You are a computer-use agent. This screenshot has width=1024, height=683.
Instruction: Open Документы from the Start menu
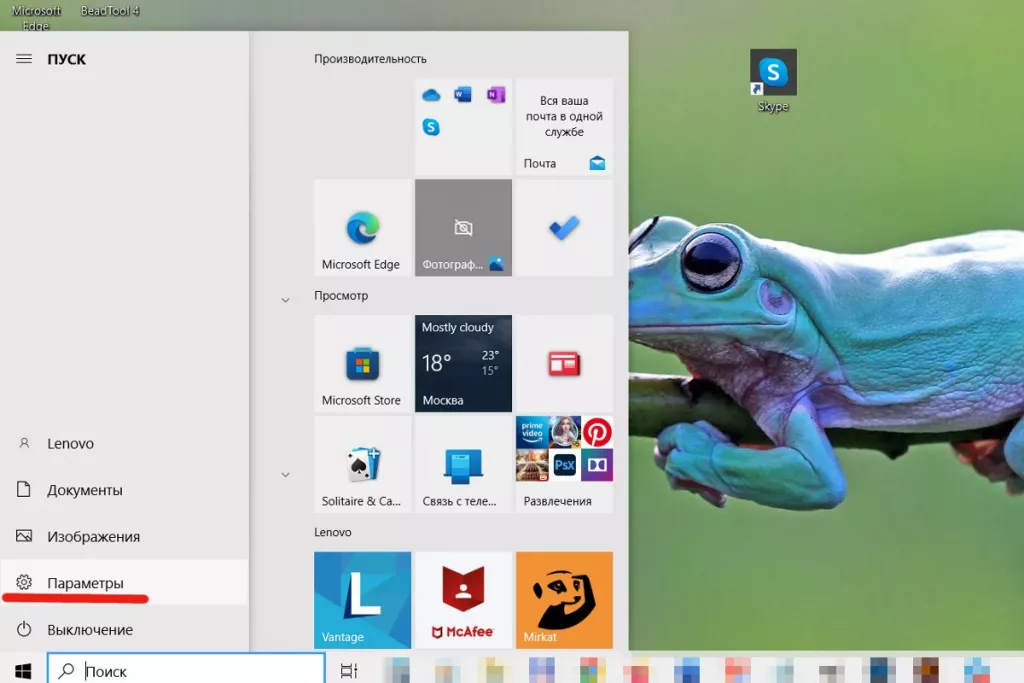124,490
